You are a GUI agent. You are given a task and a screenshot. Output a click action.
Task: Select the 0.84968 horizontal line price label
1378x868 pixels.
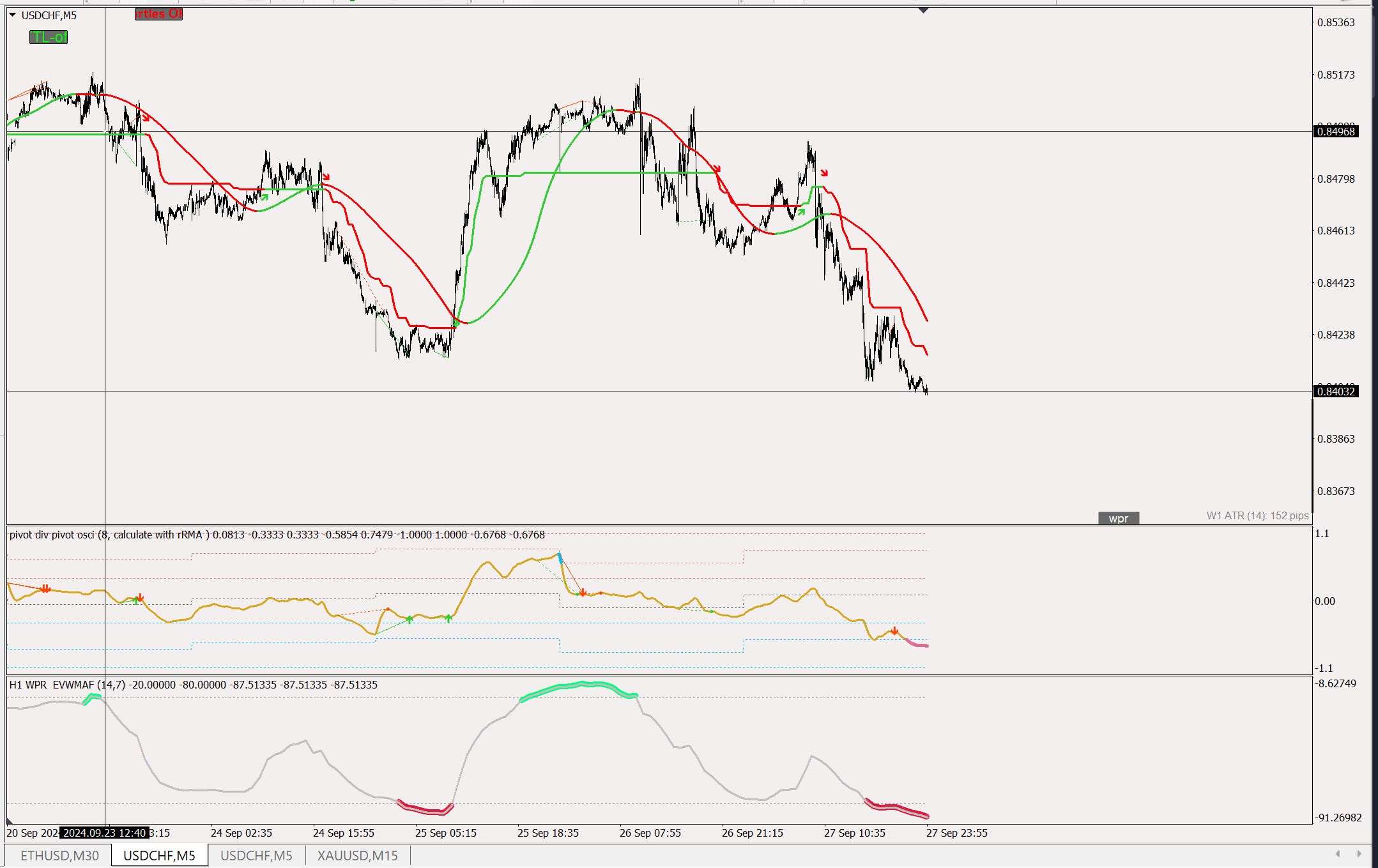[1335, 132]
